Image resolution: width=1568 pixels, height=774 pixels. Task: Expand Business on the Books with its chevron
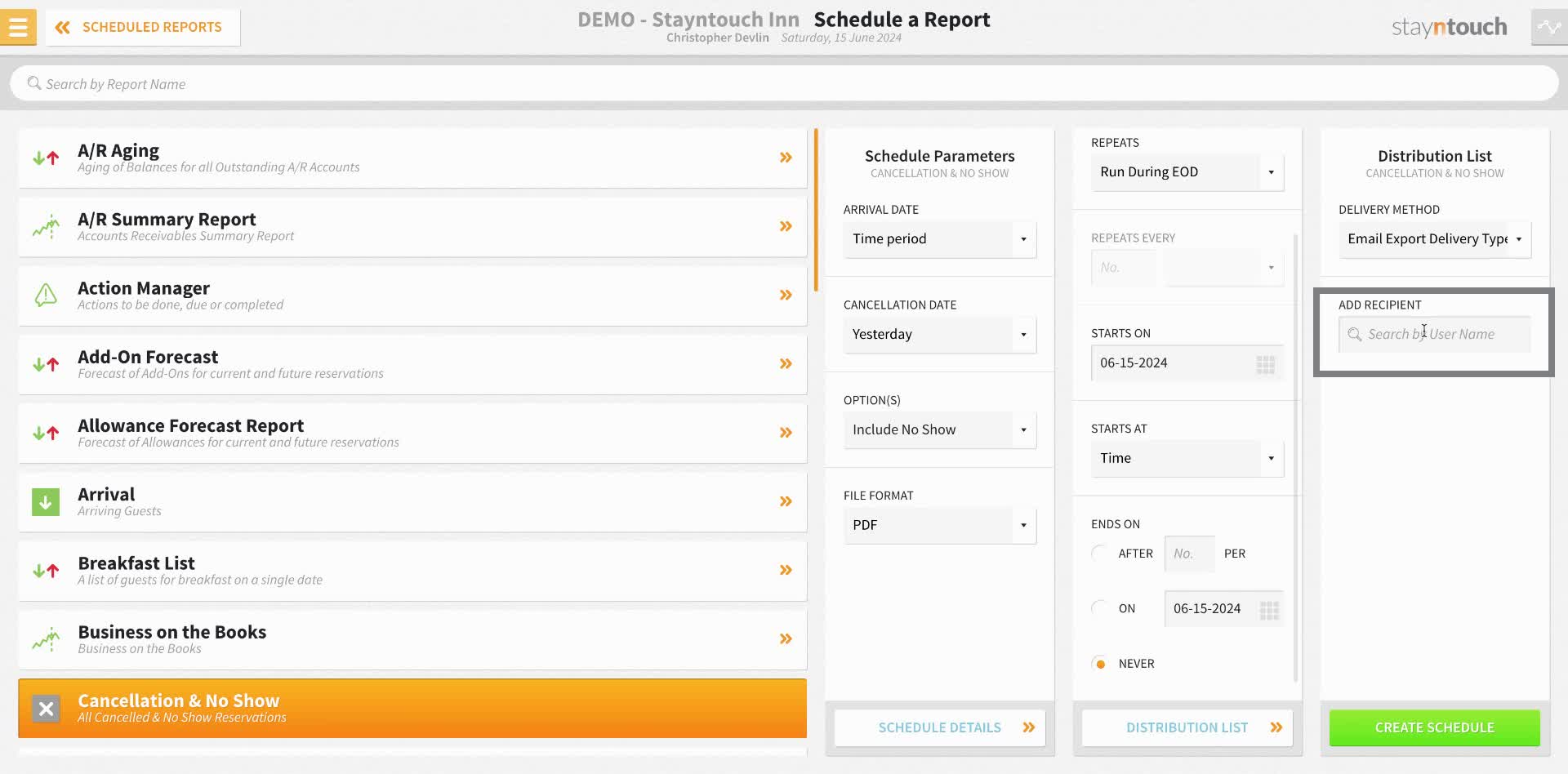click(x=786, y=638)
